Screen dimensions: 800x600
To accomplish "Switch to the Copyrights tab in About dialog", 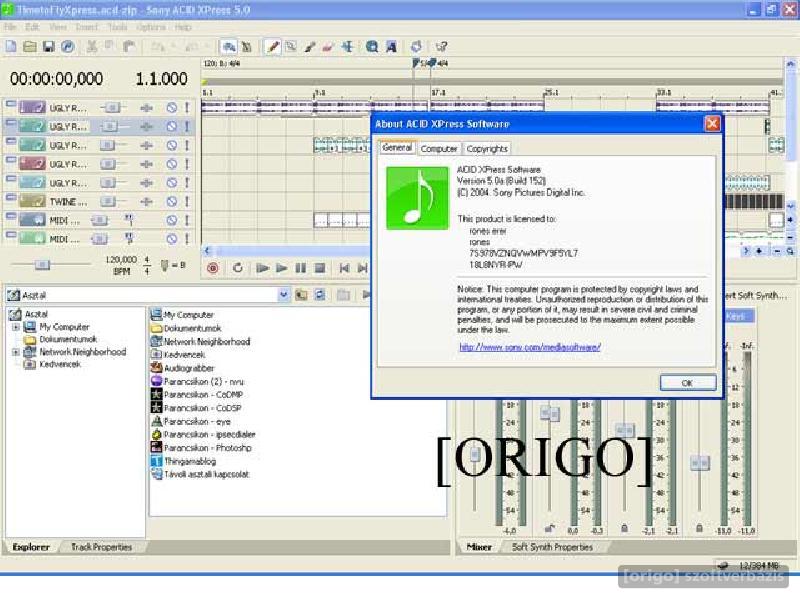I will tap(487, 148).
